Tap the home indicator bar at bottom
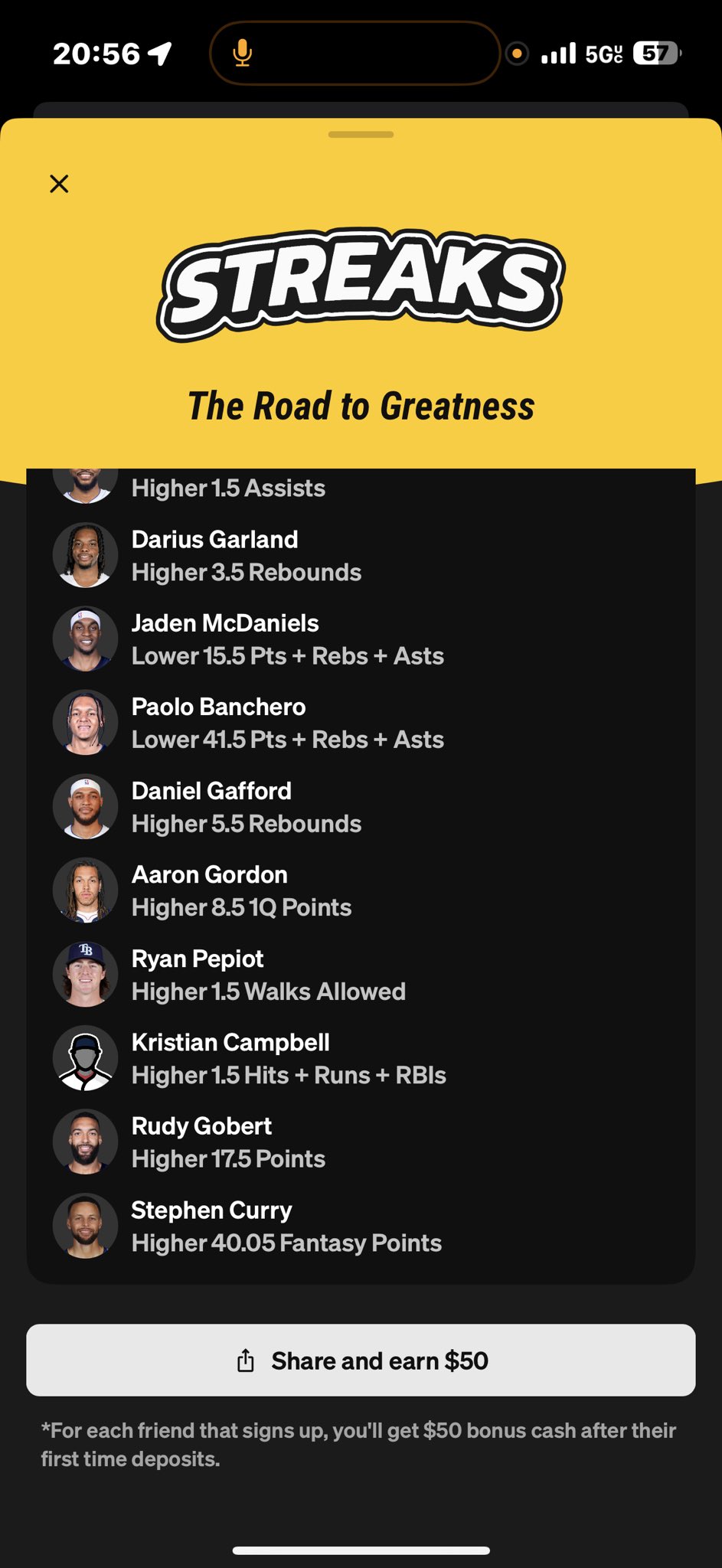Screen dimensions: 722x1568 (x=361, y=1550)
